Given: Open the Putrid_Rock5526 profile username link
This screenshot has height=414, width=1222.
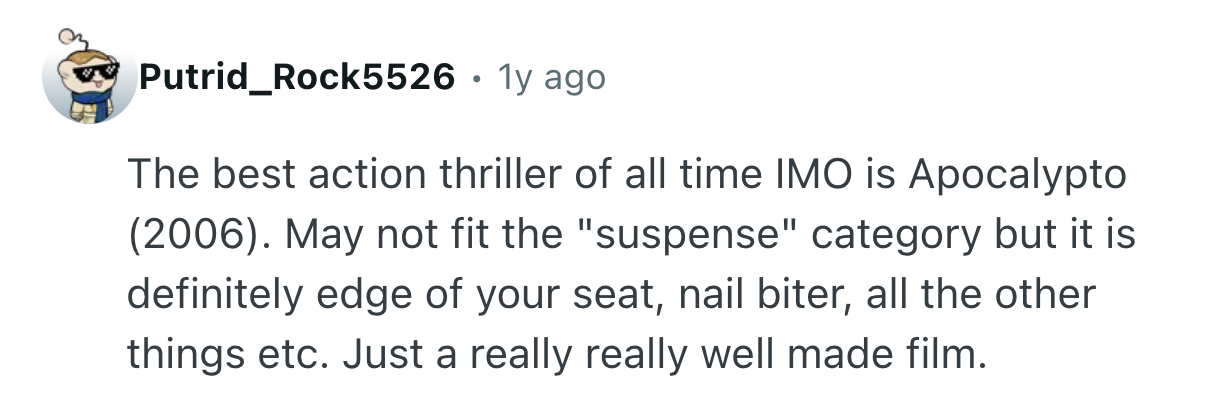Looking at the screenshot, I should tap(297, 75).
